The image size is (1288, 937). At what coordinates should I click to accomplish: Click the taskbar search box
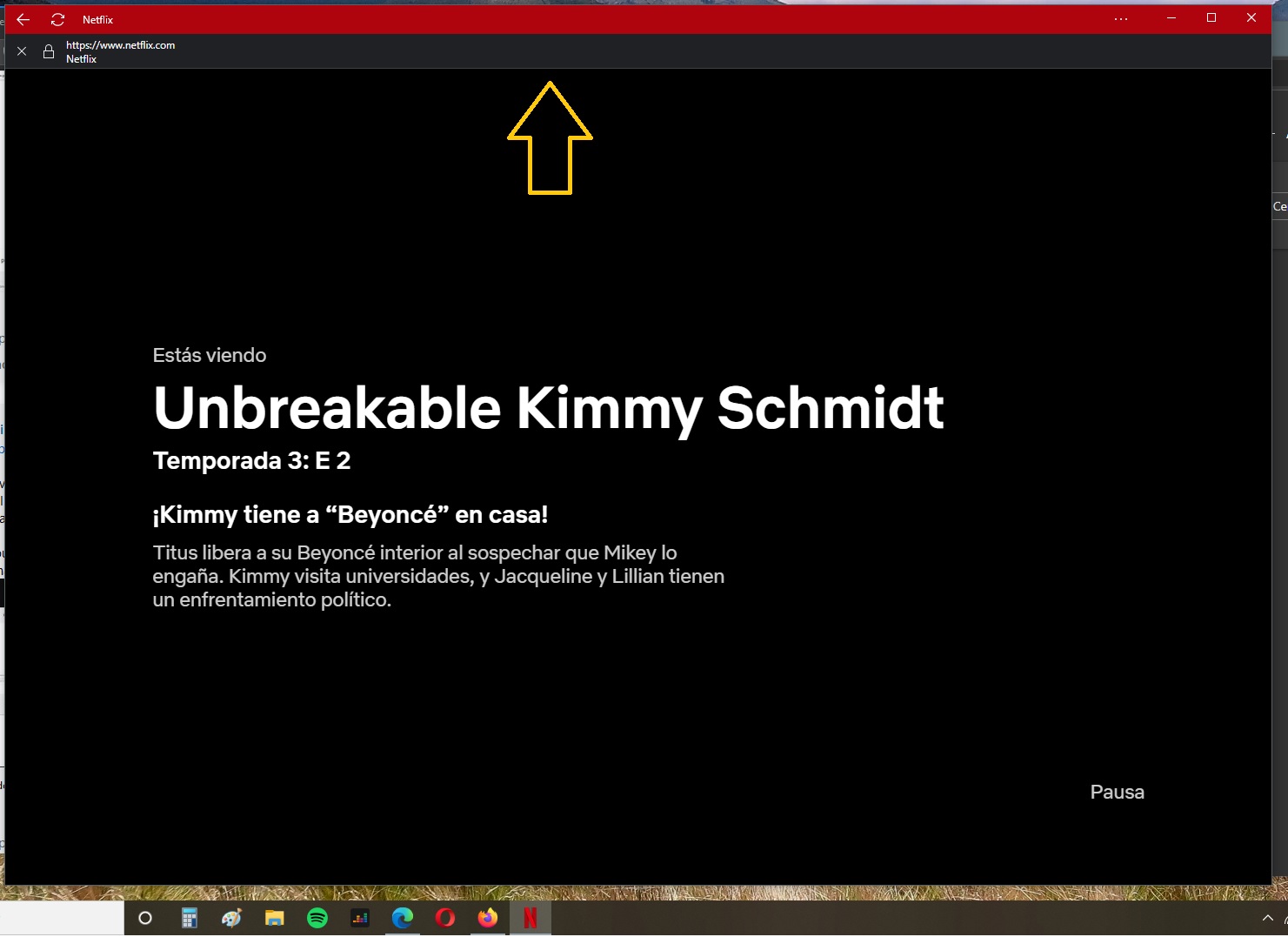pos(62,918)
